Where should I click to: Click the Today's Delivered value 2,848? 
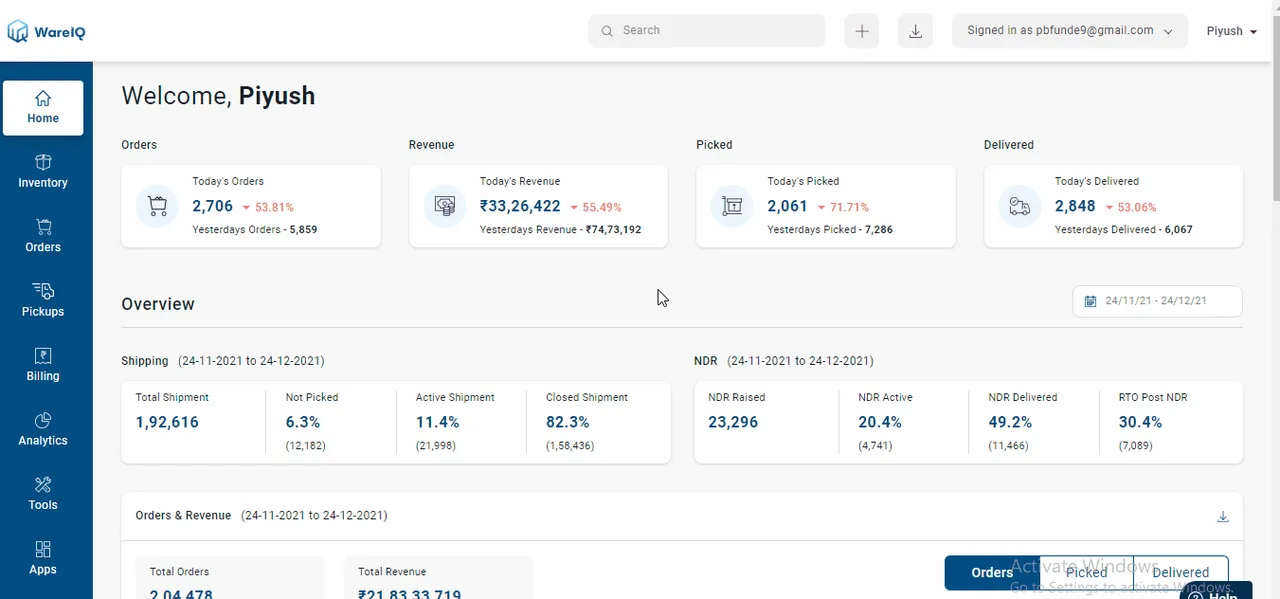1075,206
